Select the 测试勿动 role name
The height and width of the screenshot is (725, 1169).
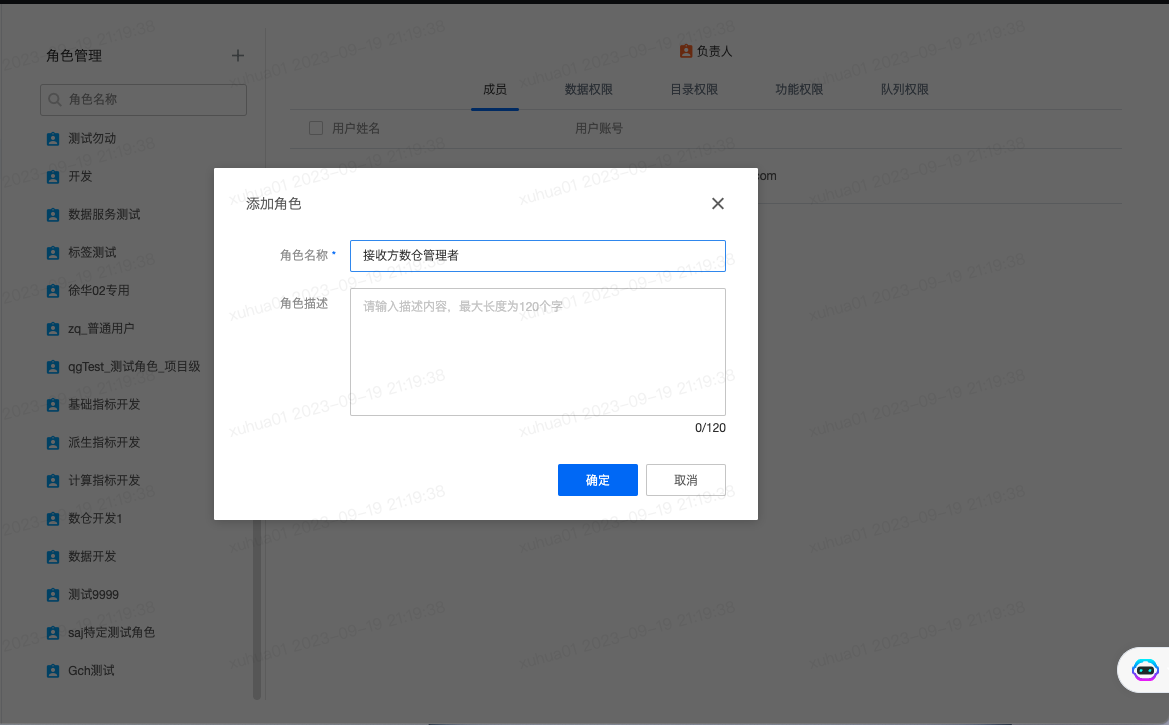point(92,139)
